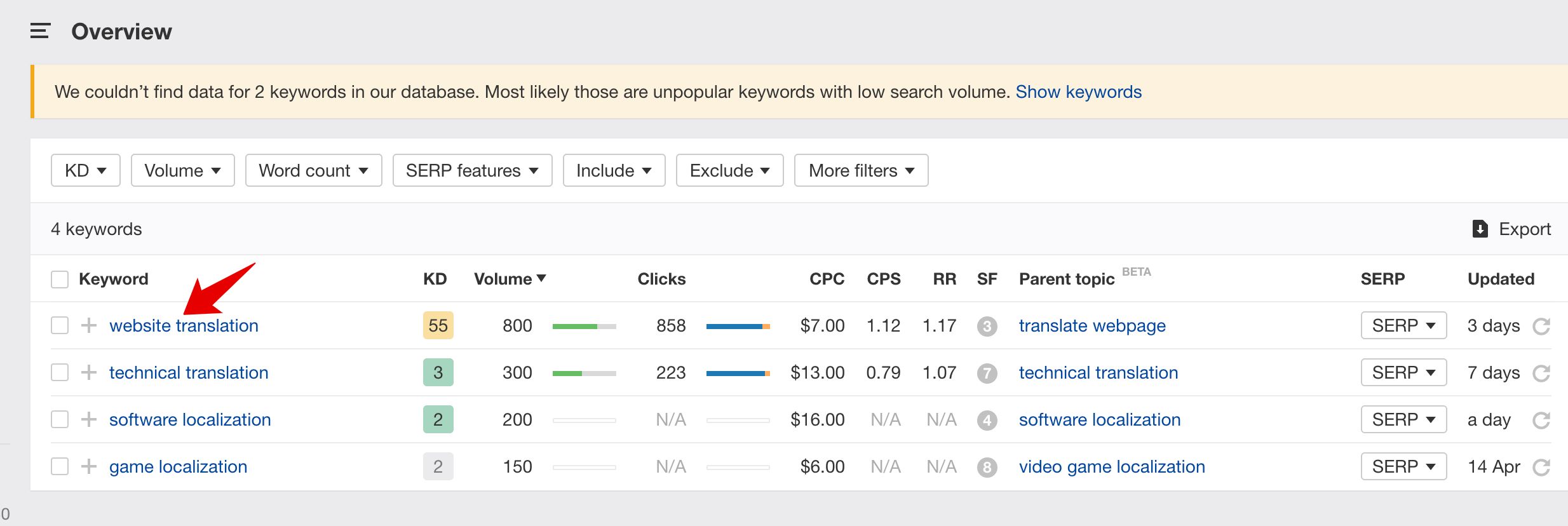Click the Parent topic column header
1568x526 pixels.
click(x=1067, y=279)
